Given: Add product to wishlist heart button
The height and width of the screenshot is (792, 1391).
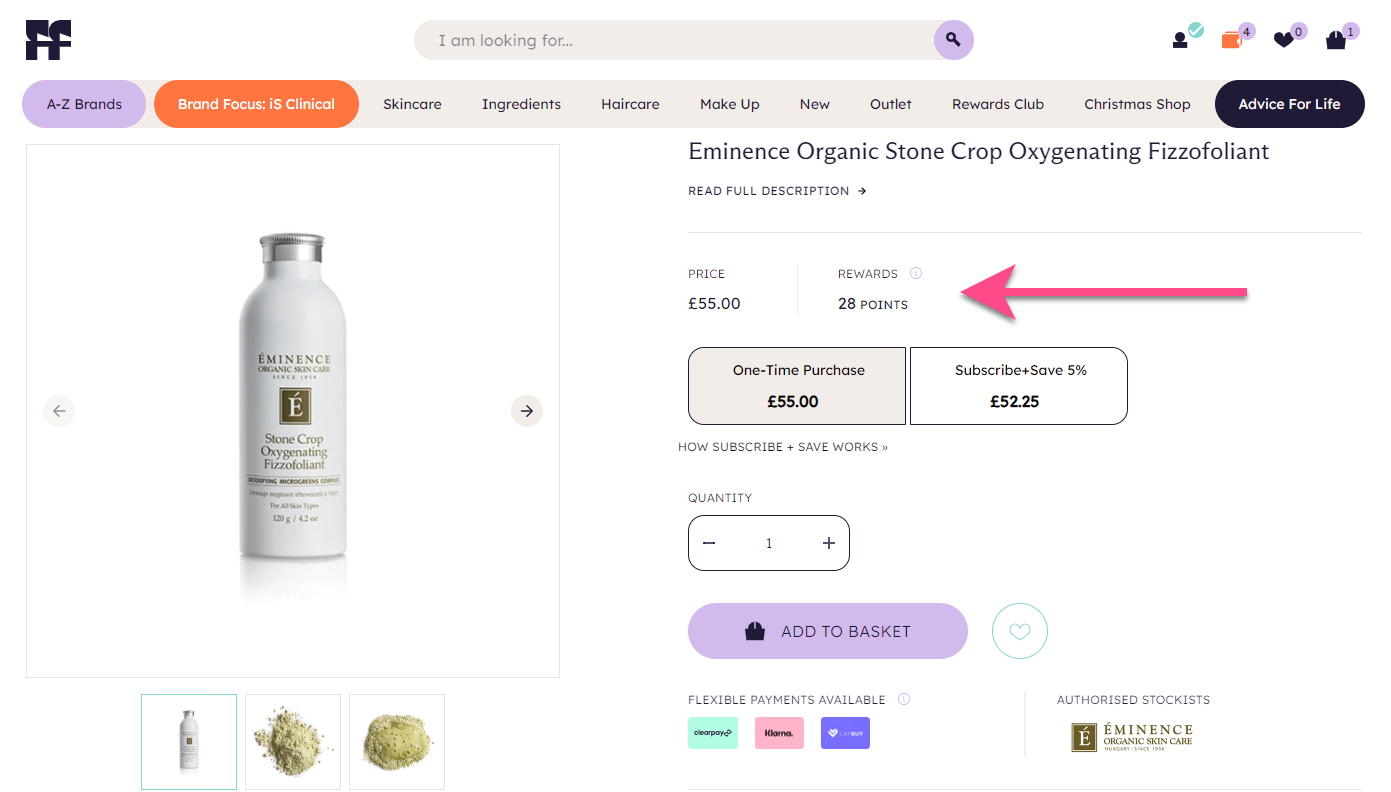Looking at the screenshot, I should (1019, 631).
